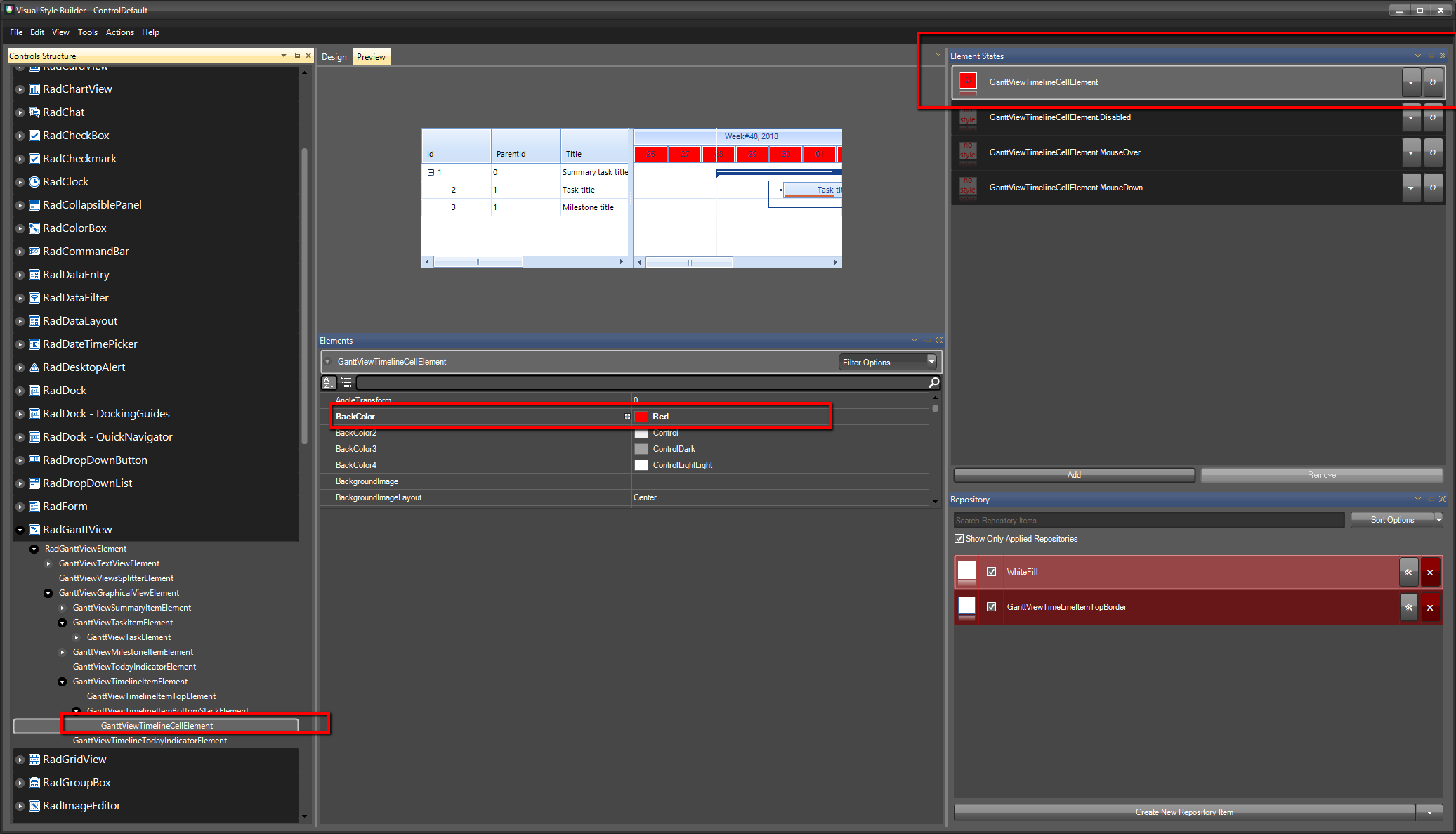Click the pin icon on the Controls Structure panel
Viewport: 1456px width, 834px height.
click(x=296, y=56)
